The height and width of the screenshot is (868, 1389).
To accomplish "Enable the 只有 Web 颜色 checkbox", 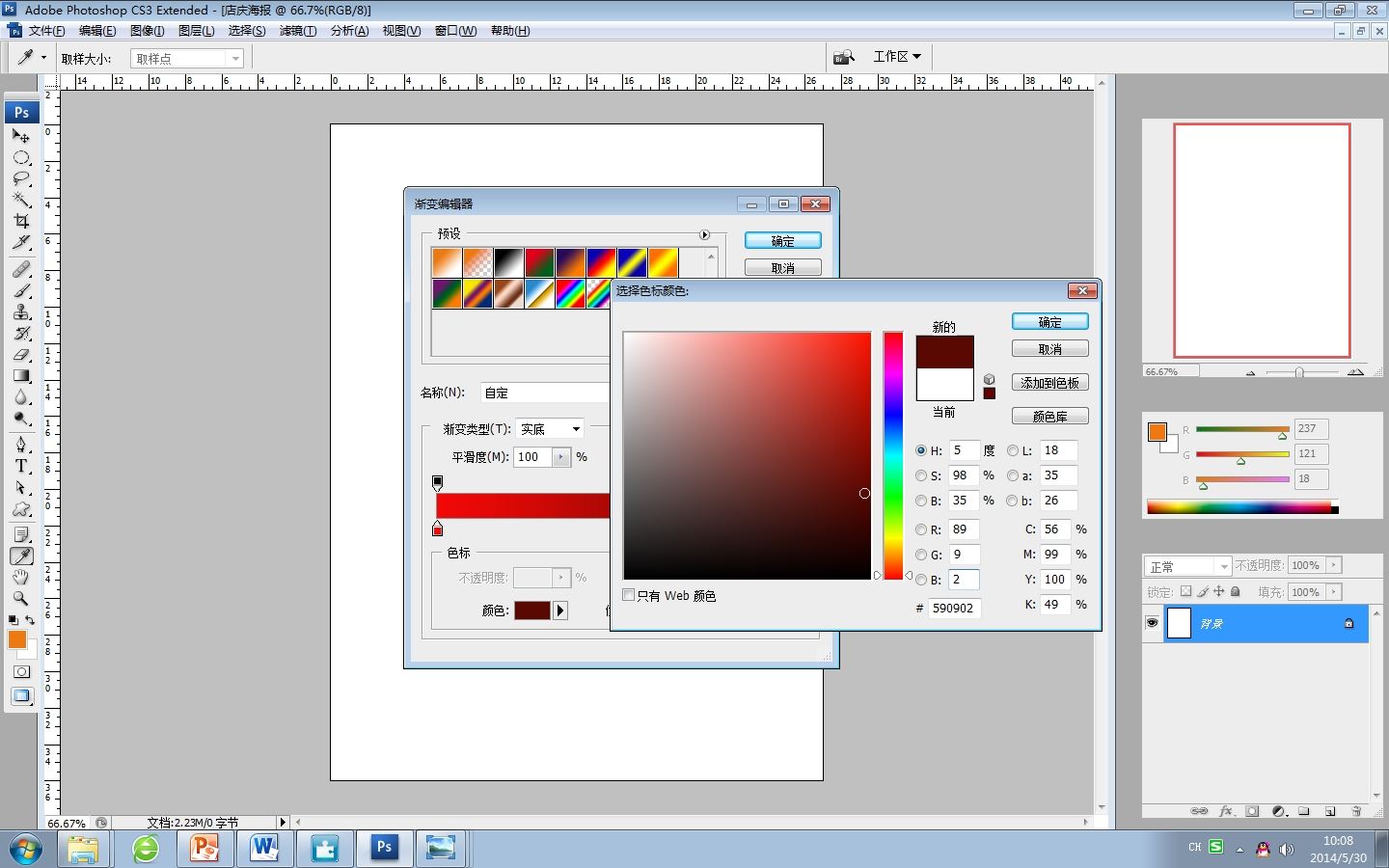I will 629,595.
